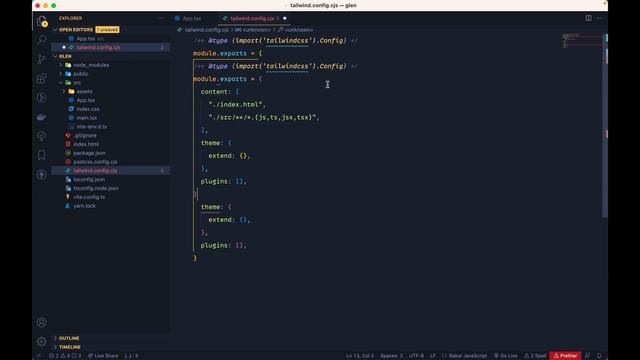Click the Go Live server button
This screenshot has width=640, height=360.
click(x=505, y=356)
